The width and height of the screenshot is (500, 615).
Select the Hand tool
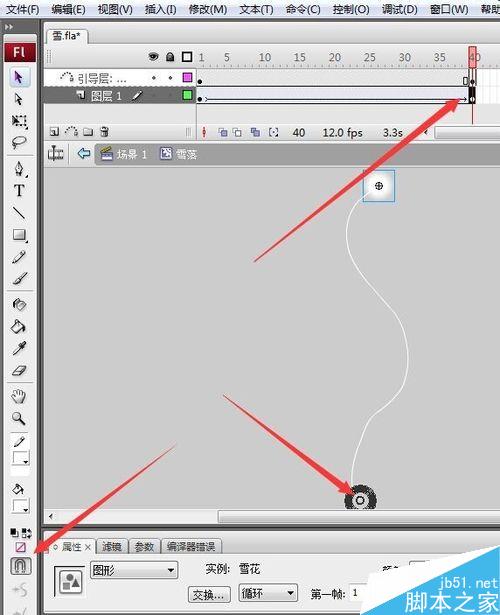[x=19, y=397]
